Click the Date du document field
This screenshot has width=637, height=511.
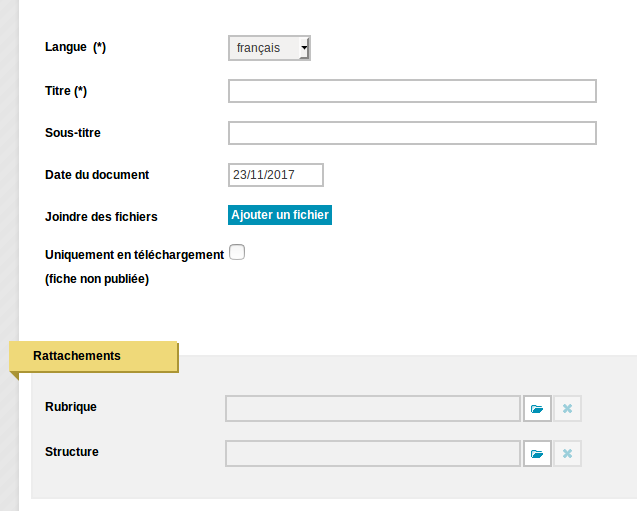pyautogui.click(x=276, y=175)
